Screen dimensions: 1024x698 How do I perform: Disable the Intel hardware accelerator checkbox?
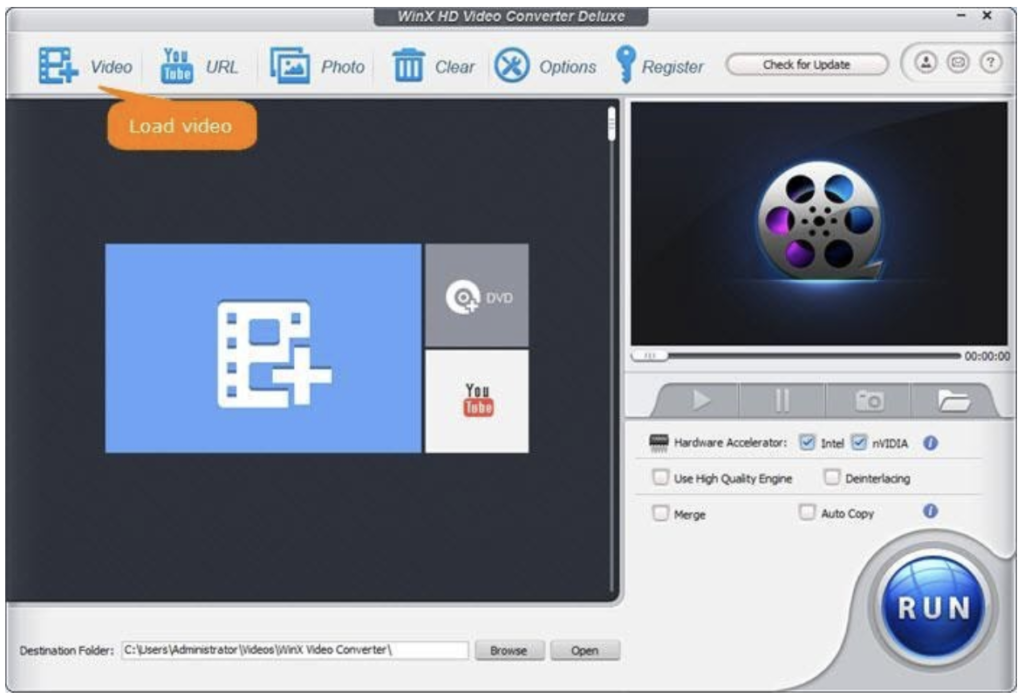[x=807, y=443]
